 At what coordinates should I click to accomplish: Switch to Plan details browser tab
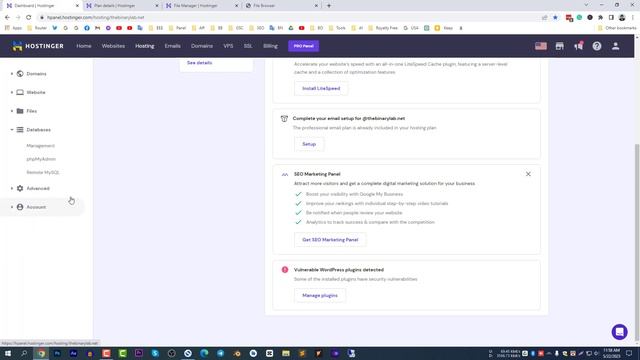[x=122, y=6]
